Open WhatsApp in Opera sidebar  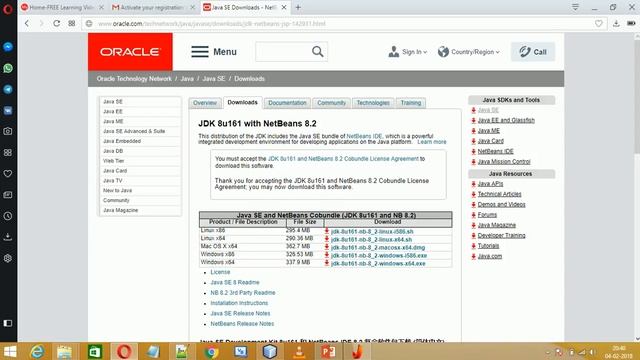pos(8,68)
